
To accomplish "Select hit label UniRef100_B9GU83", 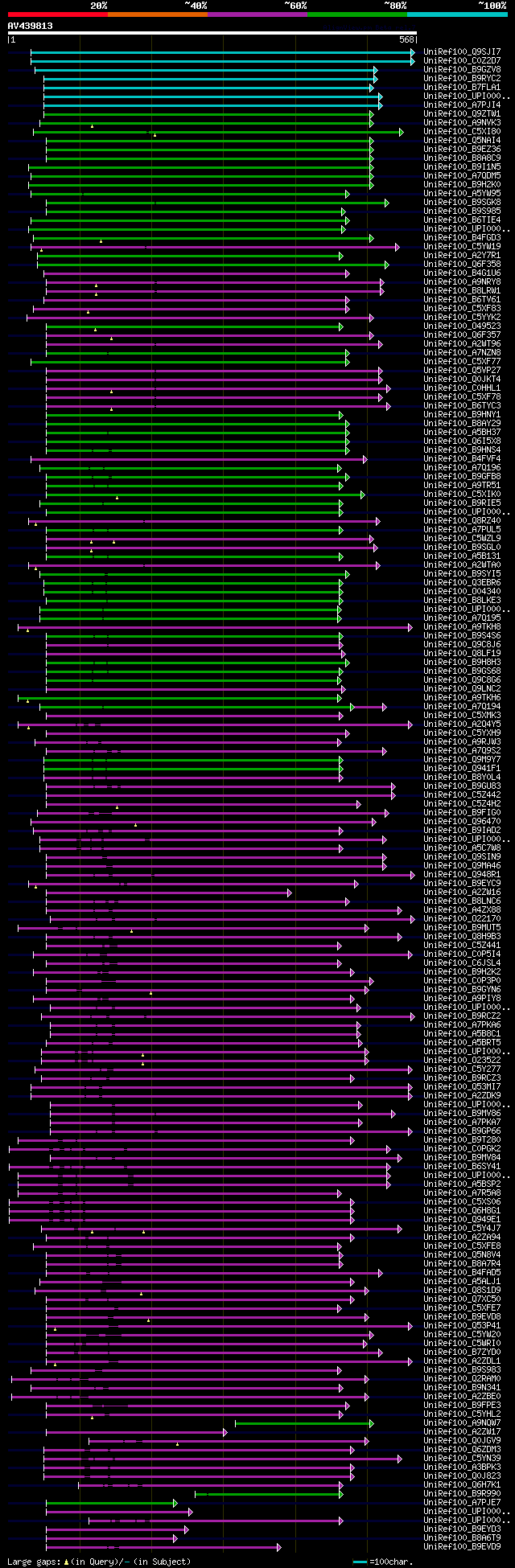I will coord(462,786).
